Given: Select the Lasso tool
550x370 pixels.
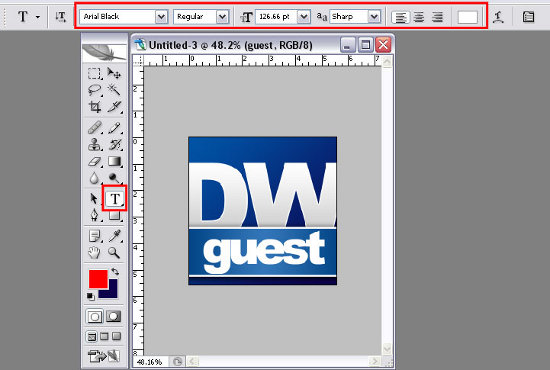Looking at the screenshot, I should click(94, 90).
